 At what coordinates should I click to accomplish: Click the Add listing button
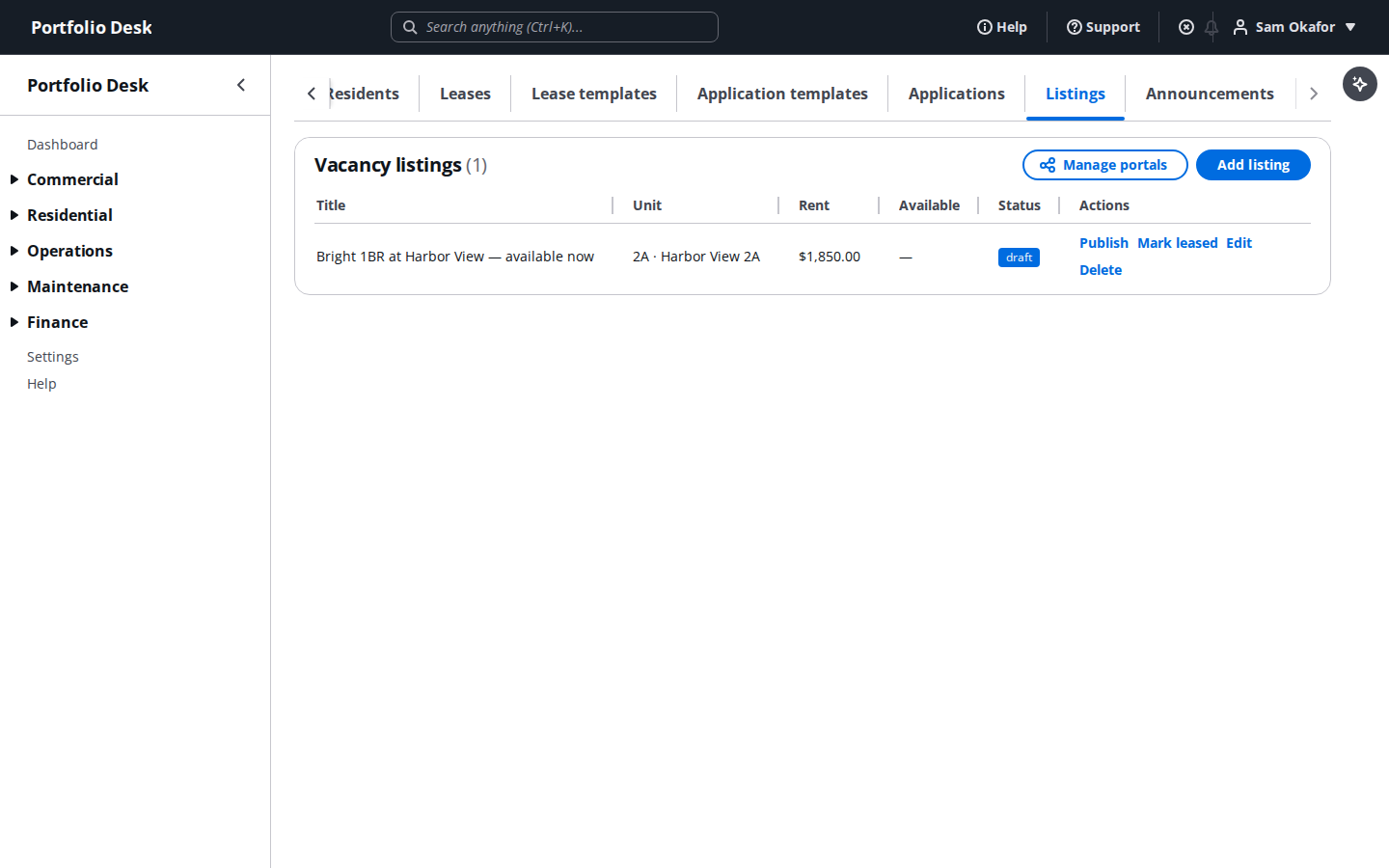(1253, 165)
